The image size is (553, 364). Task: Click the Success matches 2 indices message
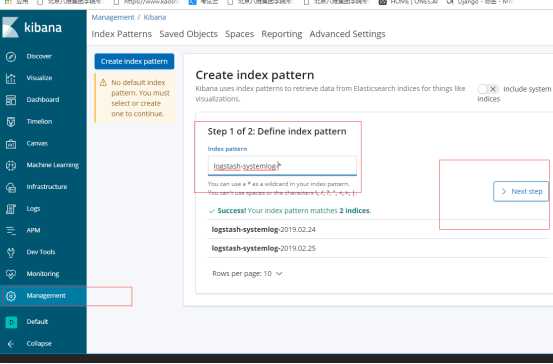294,211
